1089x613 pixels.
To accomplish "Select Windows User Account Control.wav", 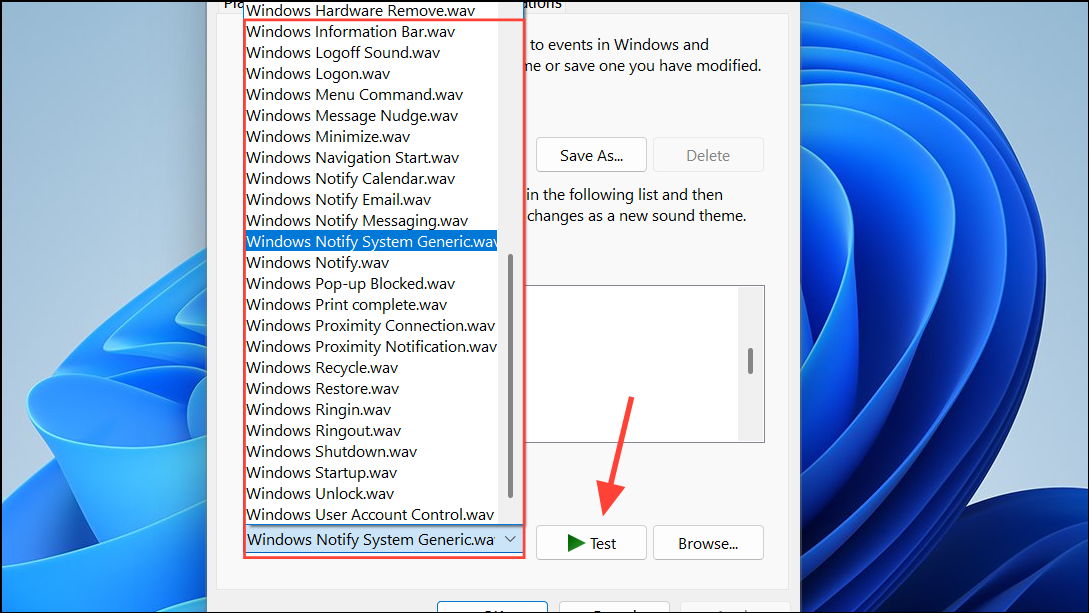I will point(372,514).
